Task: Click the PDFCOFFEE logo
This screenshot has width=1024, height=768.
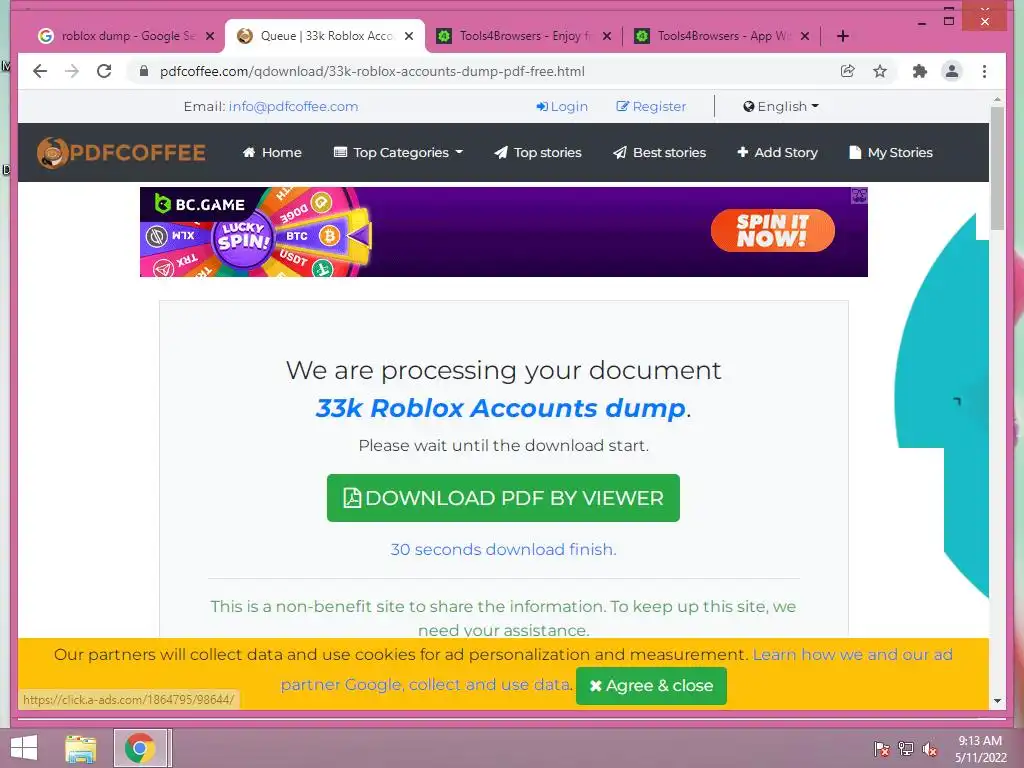Action: point(121,153)
